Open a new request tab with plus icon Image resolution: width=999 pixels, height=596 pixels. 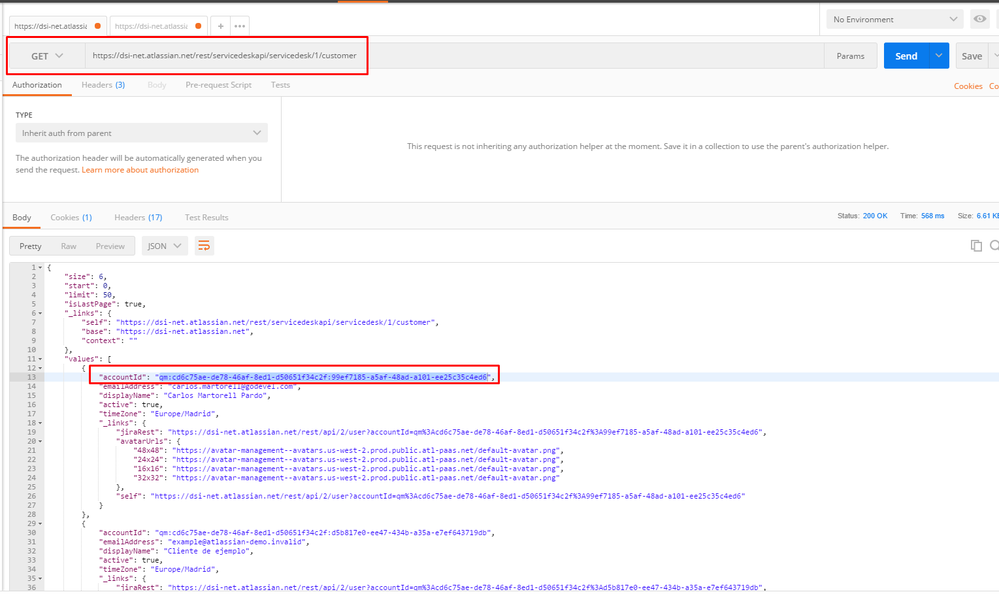[220, 26]
